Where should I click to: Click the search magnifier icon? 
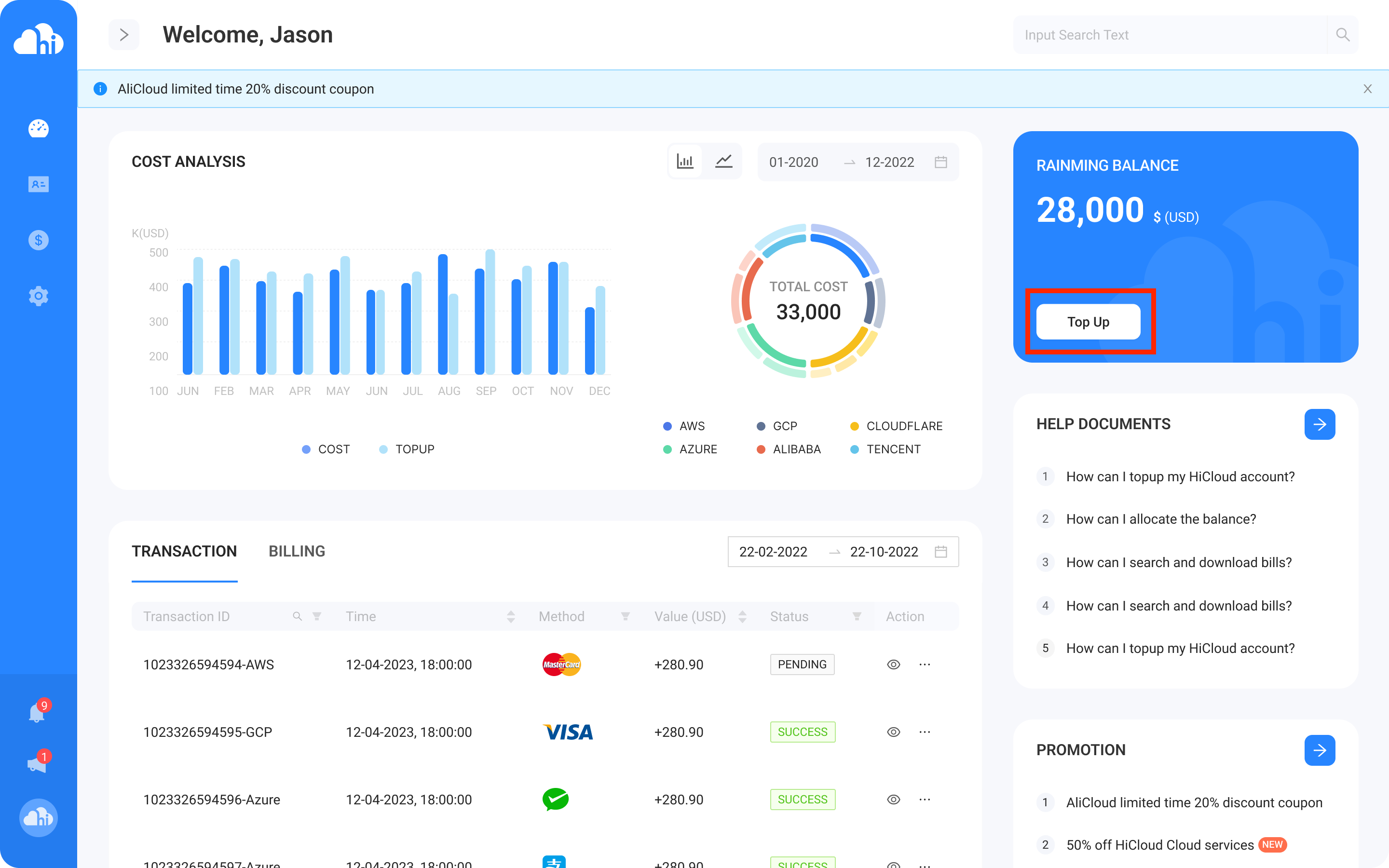coord(1343,35)
